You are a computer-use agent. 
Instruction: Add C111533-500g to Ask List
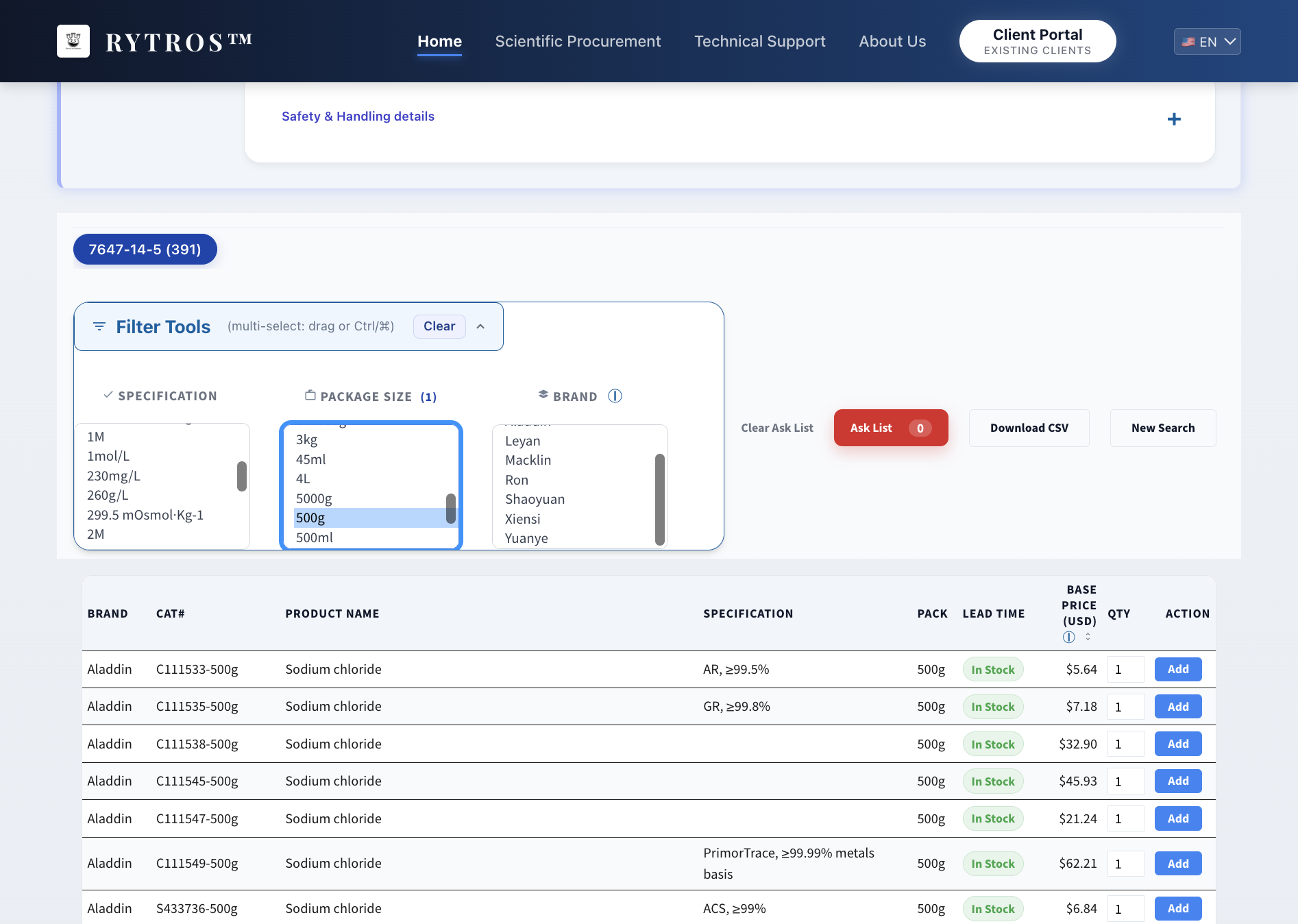[x=1178, y=670]
